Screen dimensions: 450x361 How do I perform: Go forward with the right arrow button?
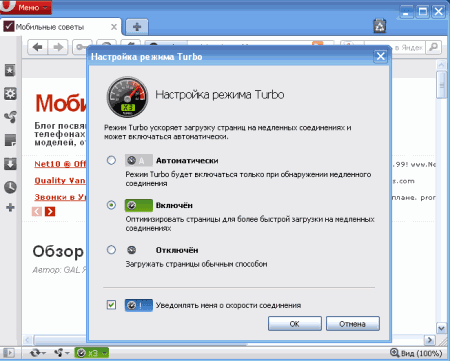(x=58, y=47)
